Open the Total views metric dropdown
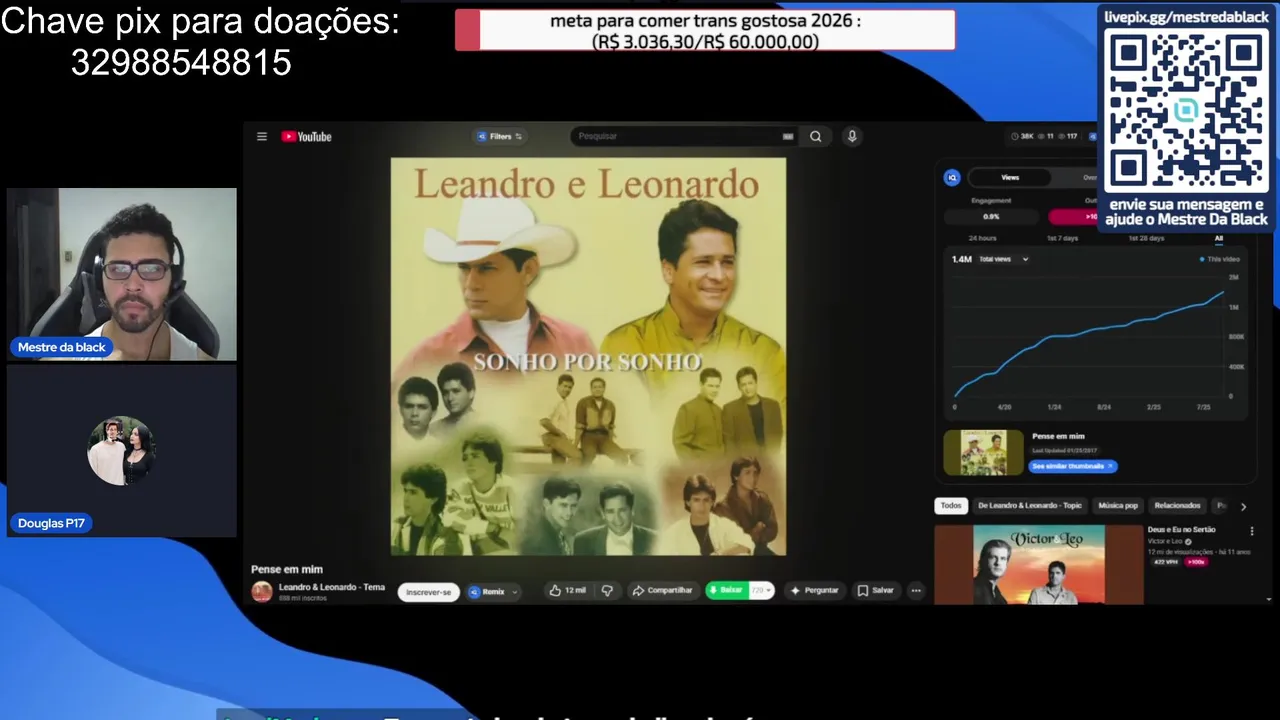This screenshot has width=1280, height=720. 1003,259
